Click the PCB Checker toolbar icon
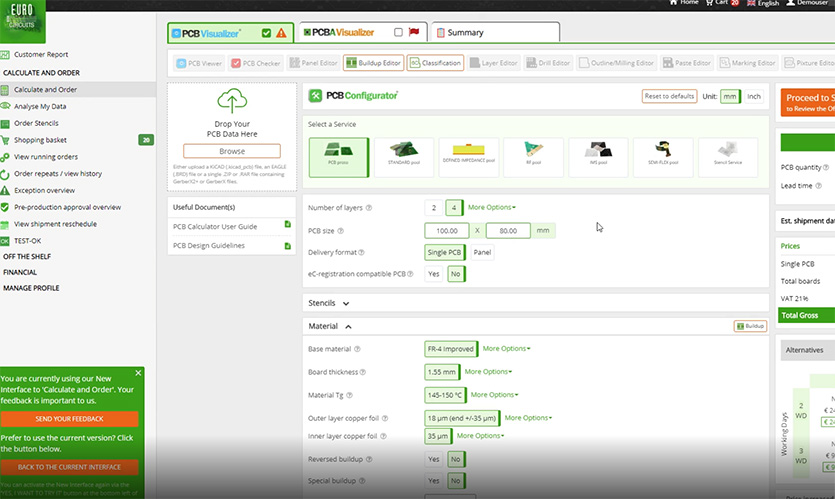This screenshot has height=499, width=835. point(256,63)
